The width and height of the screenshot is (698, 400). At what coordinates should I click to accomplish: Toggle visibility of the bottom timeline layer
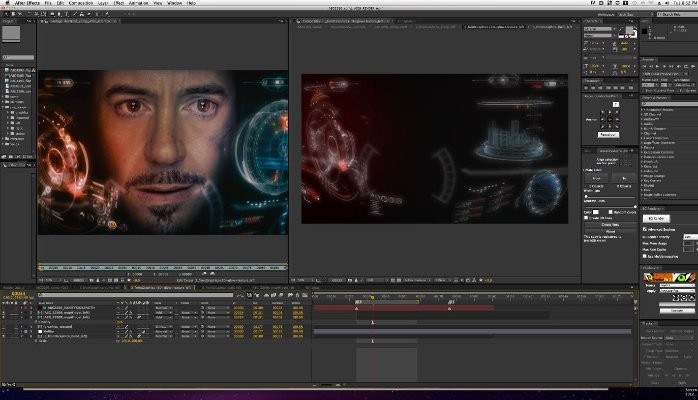5,338
